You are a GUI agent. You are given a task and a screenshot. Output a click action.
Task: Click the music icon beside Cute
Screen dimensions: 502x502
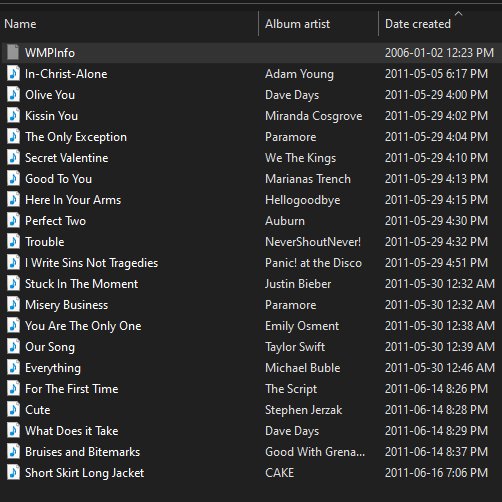[13, 409]
